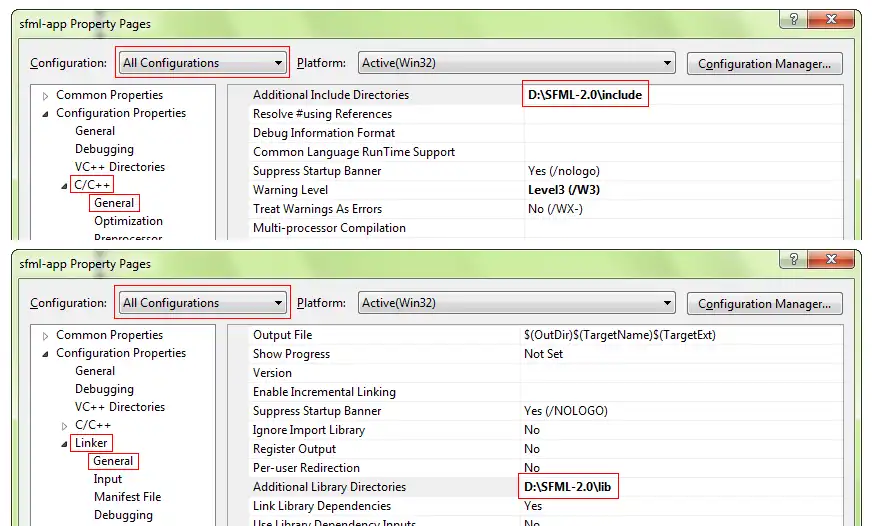Select Linker node label in bottom window
The width and height of the screenshot is (872, 526).
point(91,443)
